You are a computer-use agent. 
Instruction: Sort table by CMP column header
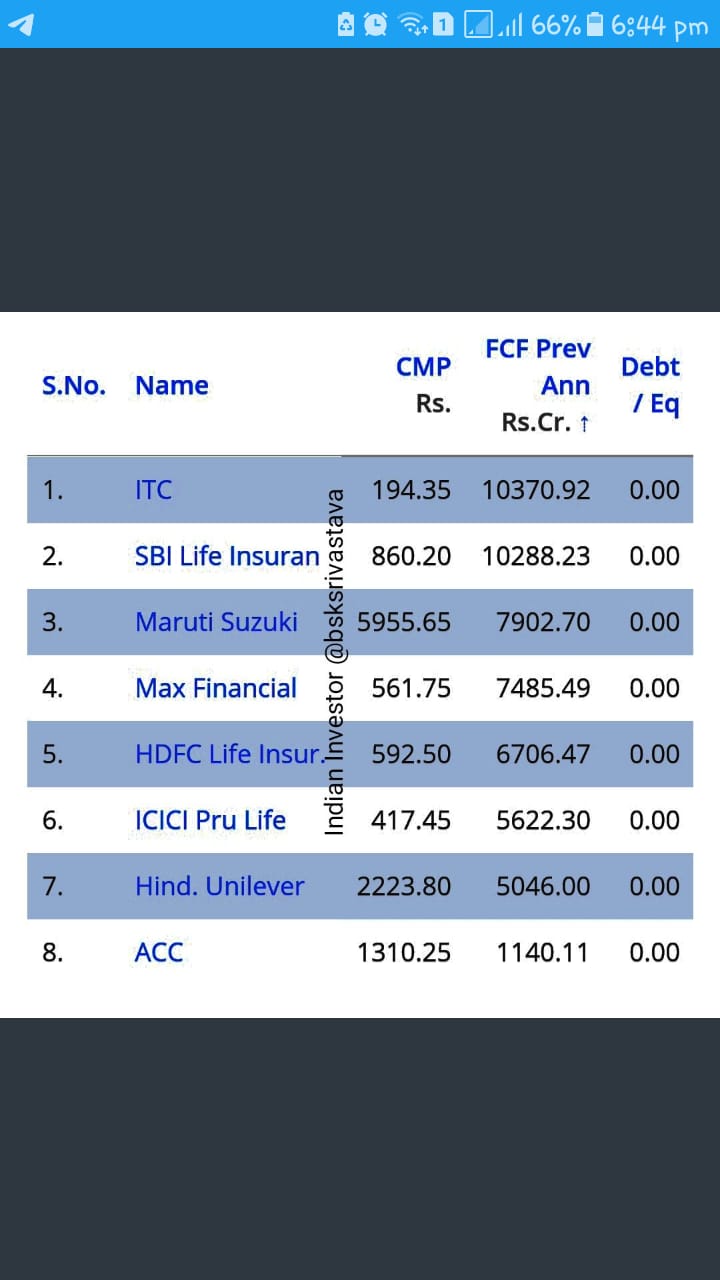424,385
